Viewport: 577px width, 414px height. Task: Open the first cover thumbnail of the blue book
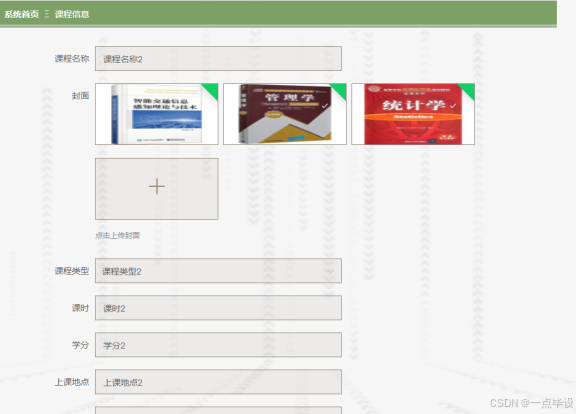pos(156,114)
